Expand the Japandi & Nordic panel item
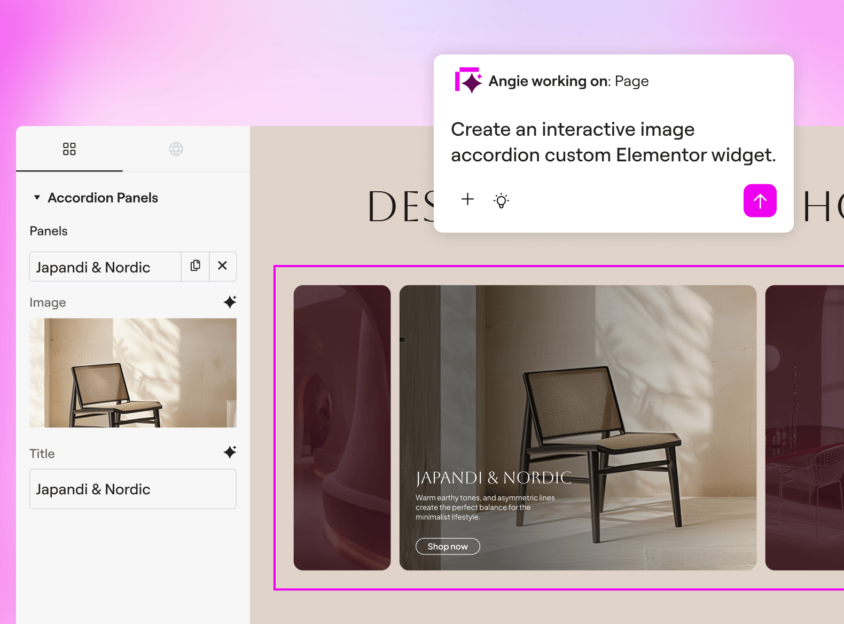 click(104, 267)
